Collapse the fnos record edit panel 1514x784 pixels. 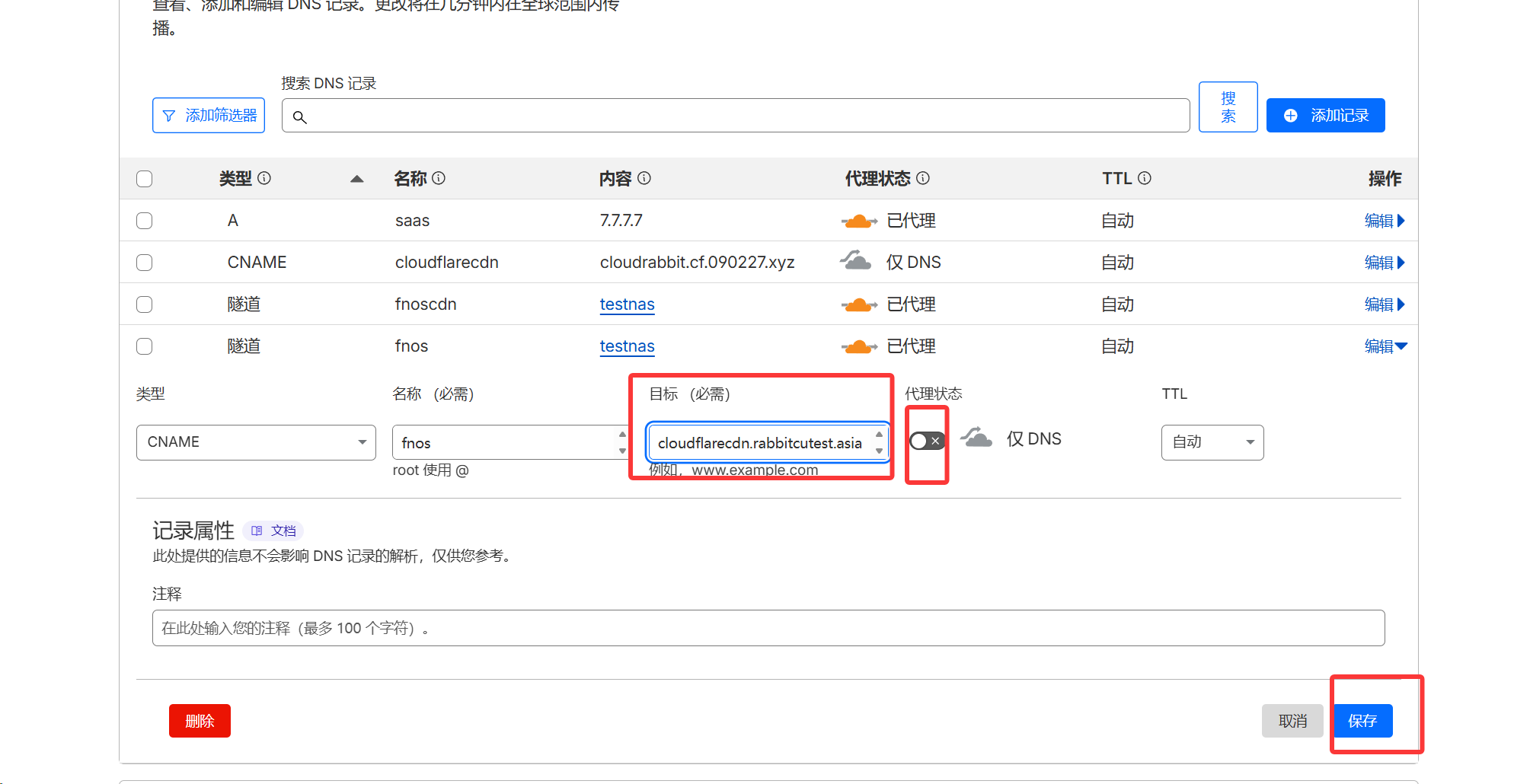click(x=1385, y=346)
